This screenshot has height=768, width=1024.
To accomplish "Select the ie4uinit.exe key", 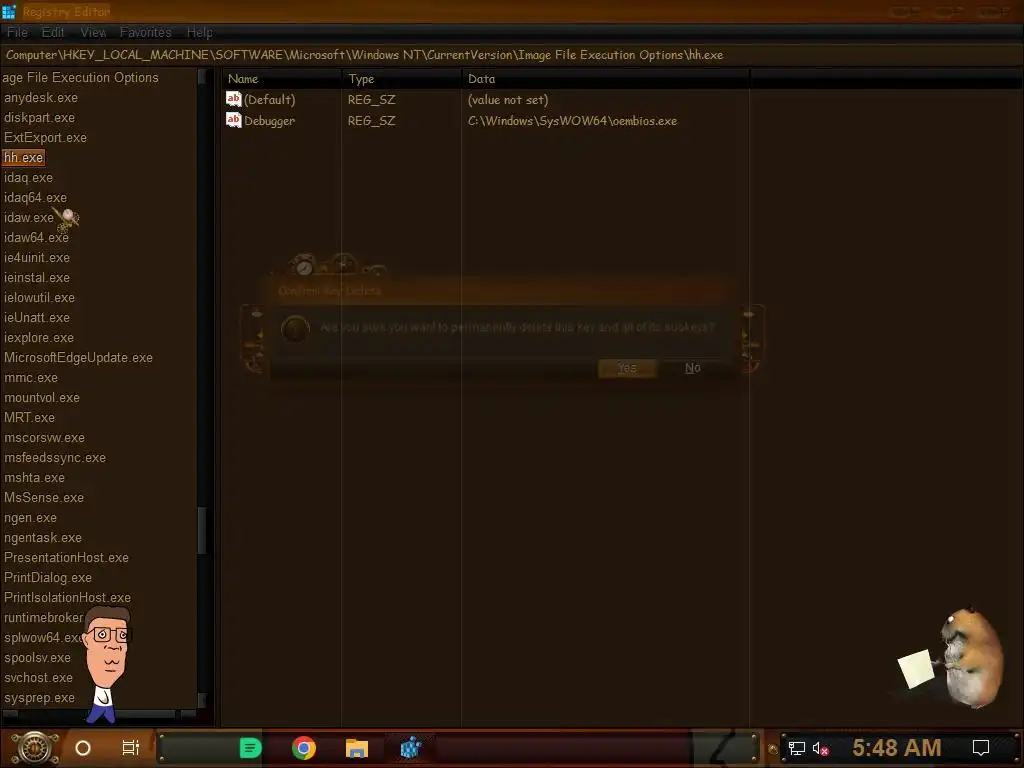I will point(37,257).
